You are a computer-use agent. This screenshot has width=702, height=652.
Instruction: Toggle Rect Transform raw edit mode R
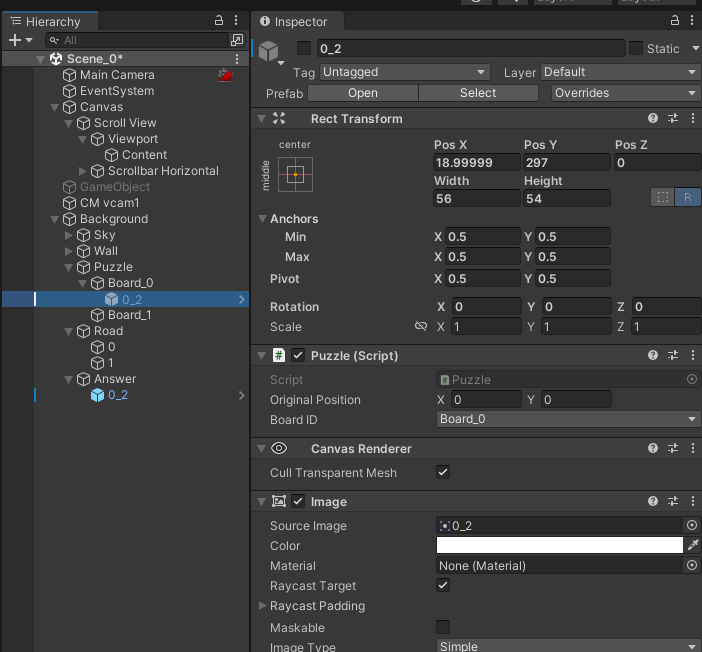pos(688,197)
